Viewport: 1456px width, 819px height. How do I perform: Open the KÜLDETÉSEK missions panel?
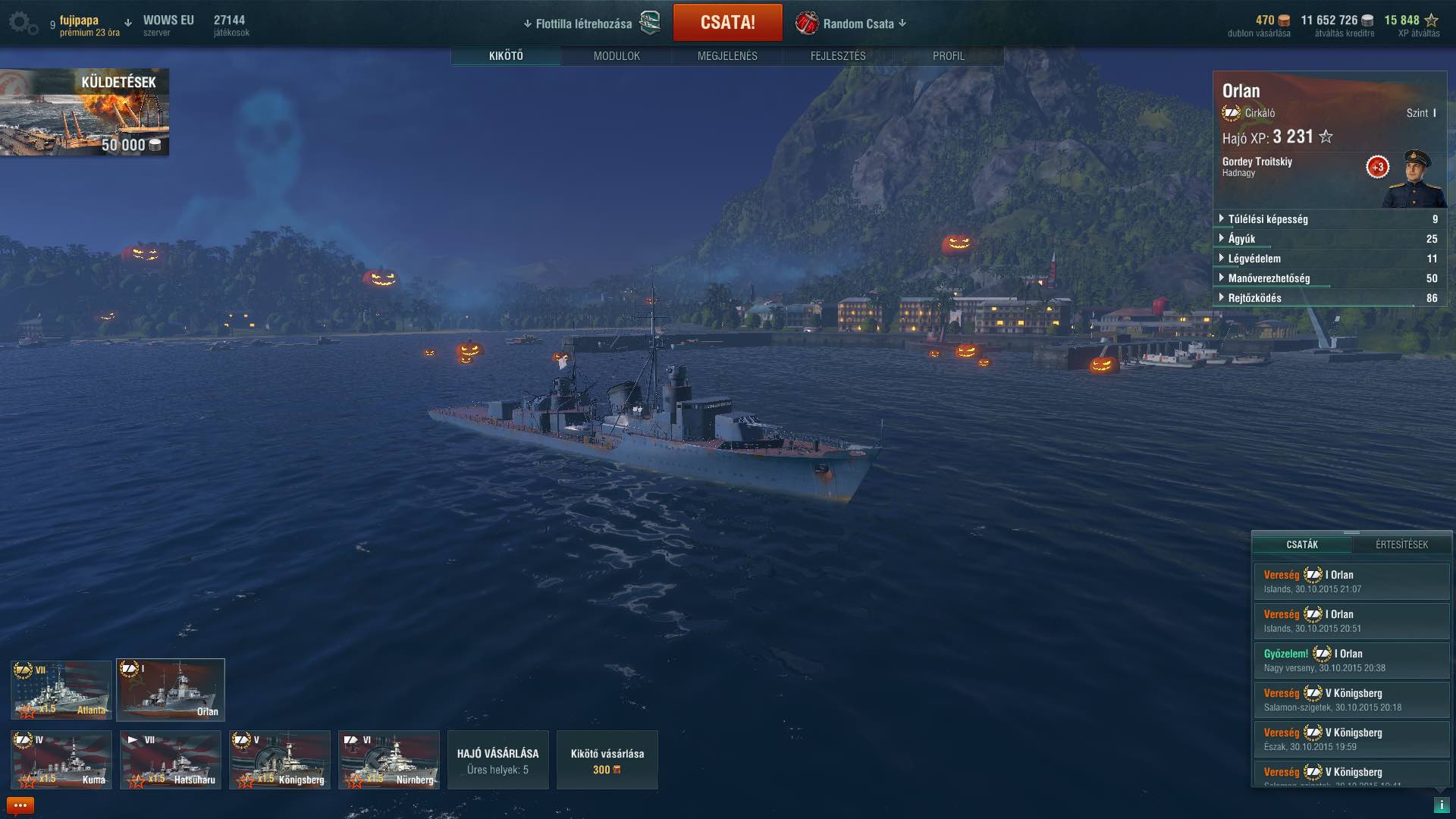pos(84,112)
